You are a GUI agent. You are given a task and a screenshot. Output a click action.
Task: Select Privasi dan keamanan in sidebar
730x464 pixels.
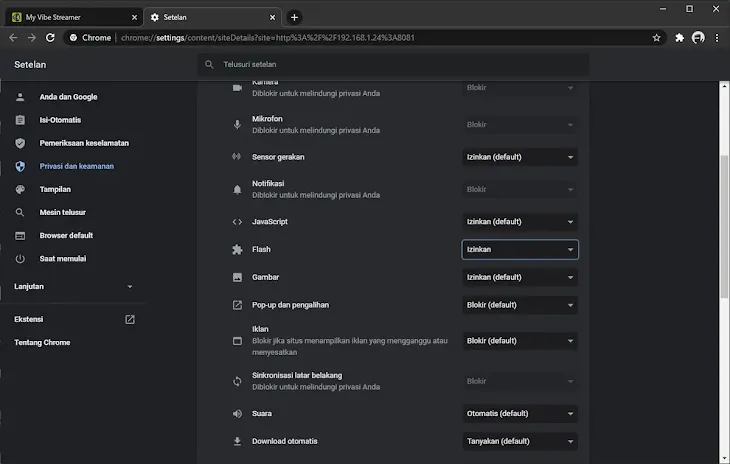tap(76, 166)
